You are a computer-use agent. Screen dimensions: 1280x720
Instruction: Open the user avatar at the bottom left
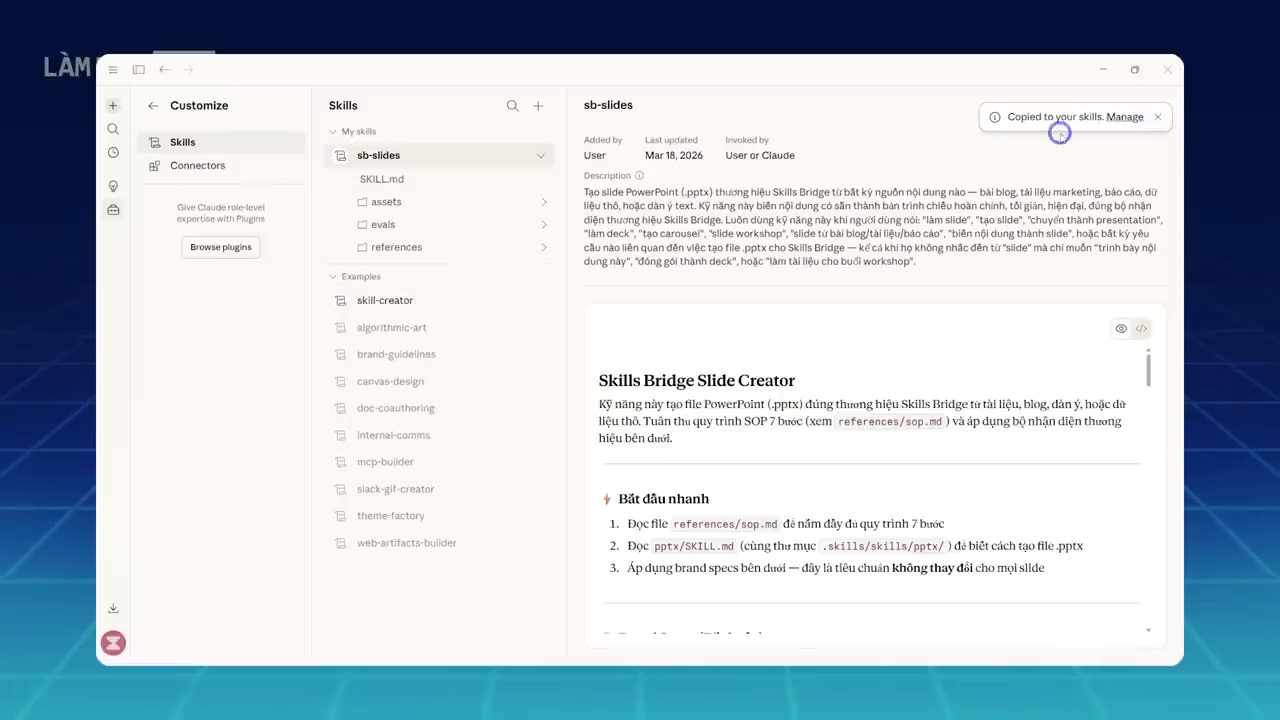113,643
